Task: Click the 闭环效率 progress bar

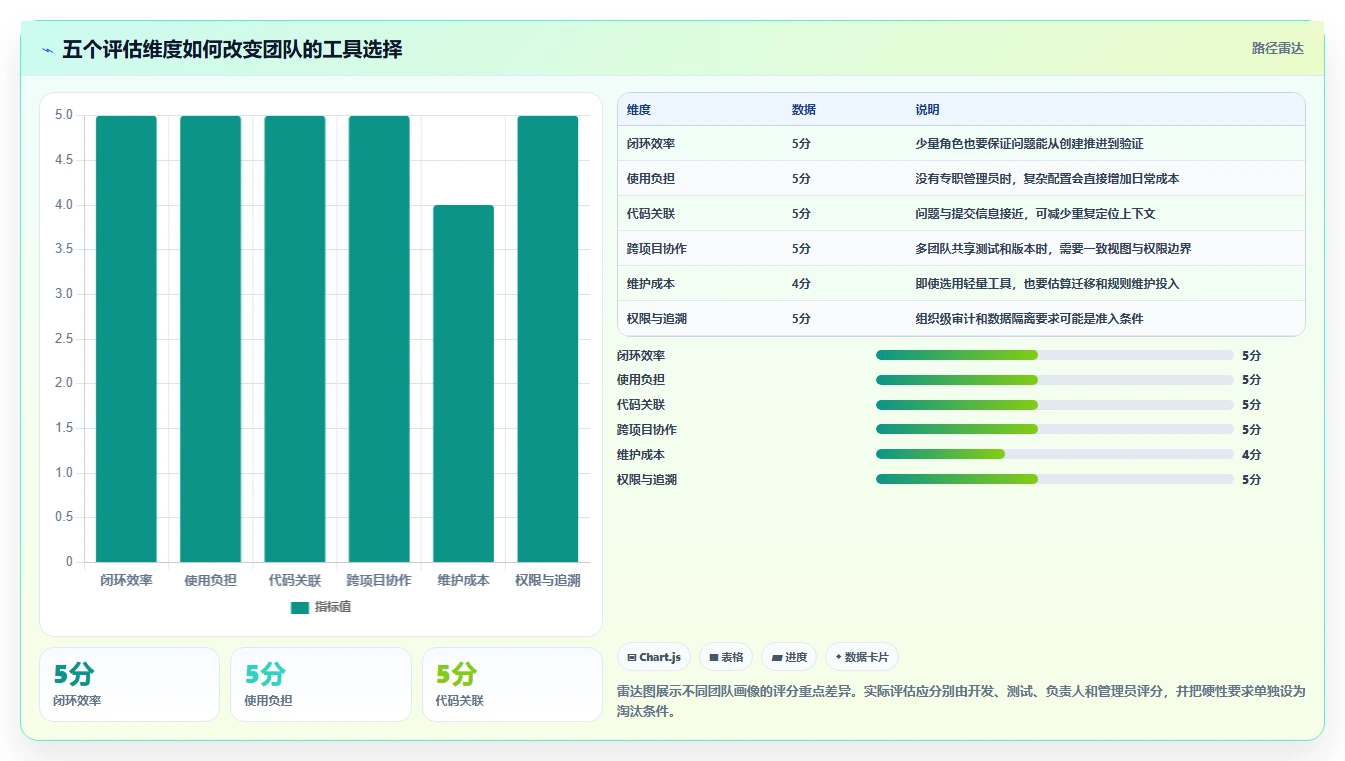Action: (1055, 355)
